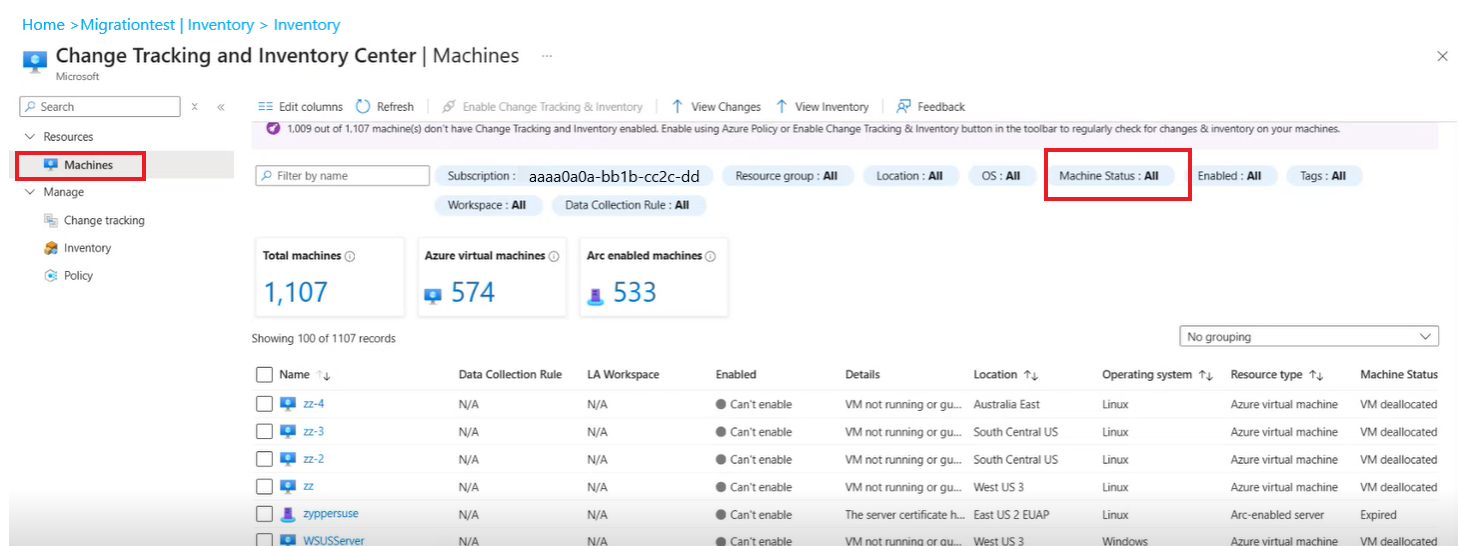Screen dimensions: 1458x546
Task: Check the box for machine zz
Action: [x=264, y=487]
